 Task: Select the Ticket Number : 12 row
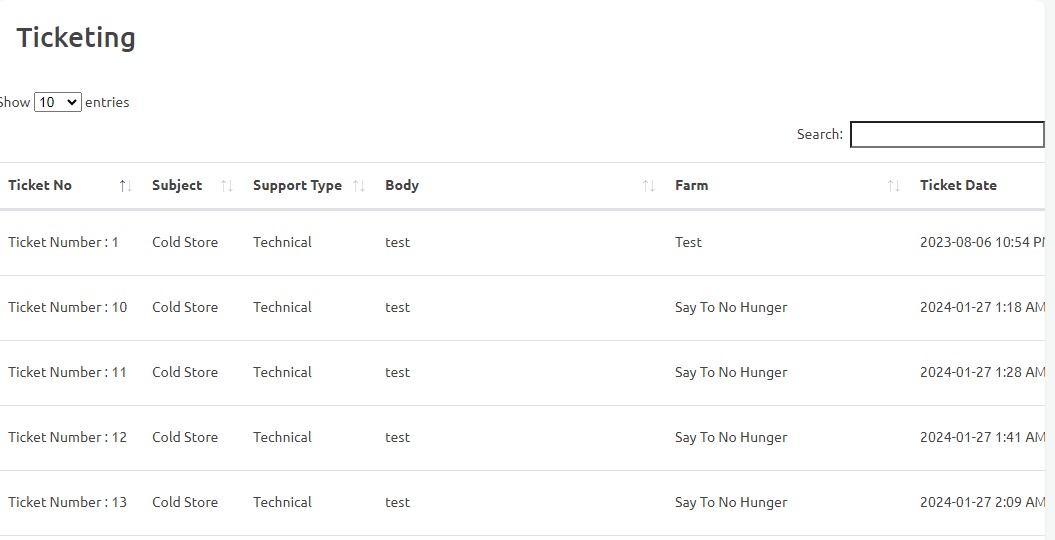coord(68,437)
